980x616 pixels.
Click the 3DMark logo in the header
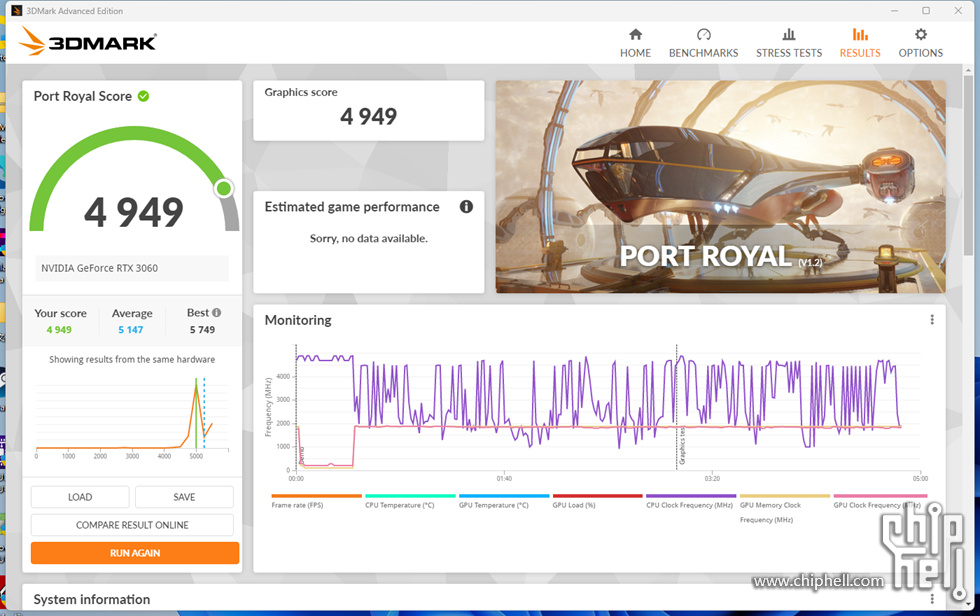(x=88, y=41)
